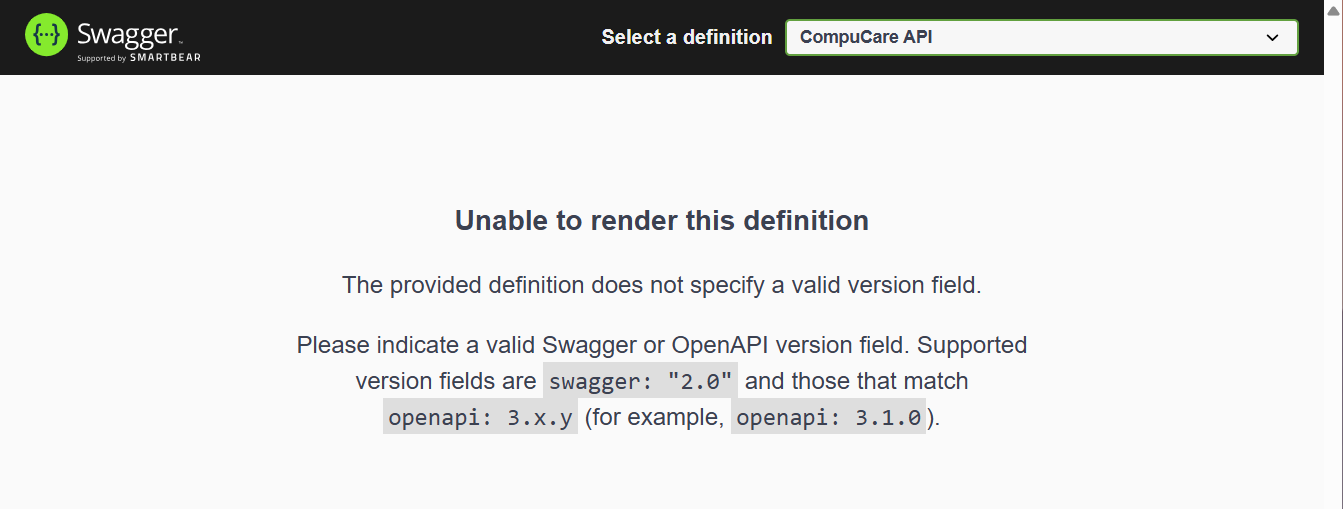Click the "Supported by SMARTBEAR" tagline

139,58
